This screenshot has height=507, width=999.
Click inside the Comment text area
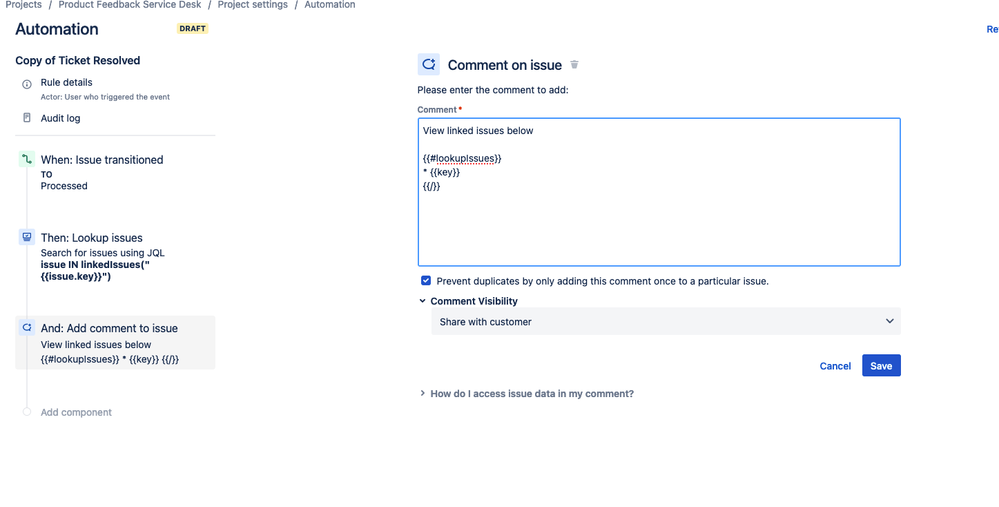(x=659, y=192)
